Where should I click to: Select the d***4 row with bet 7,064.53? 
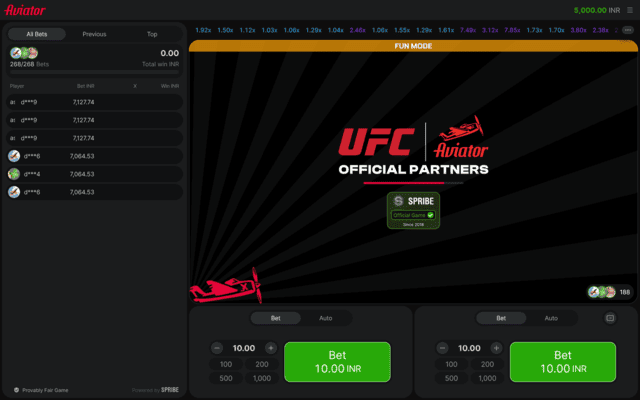click(x=94, y=174)
